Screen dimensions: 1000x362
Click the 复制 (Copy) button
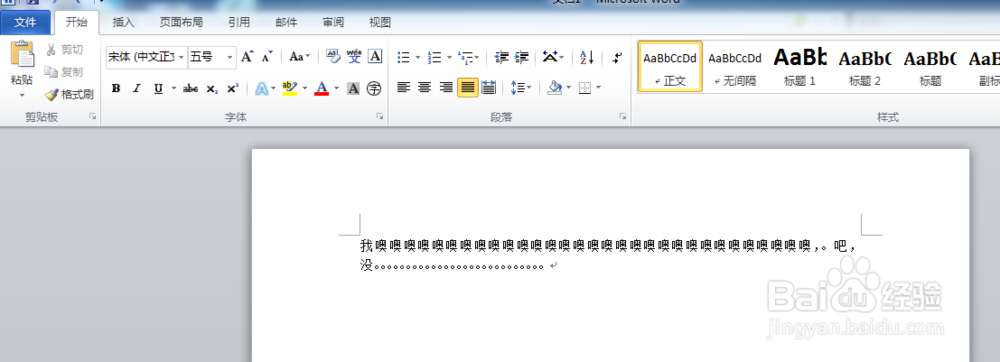pos(64,72)
